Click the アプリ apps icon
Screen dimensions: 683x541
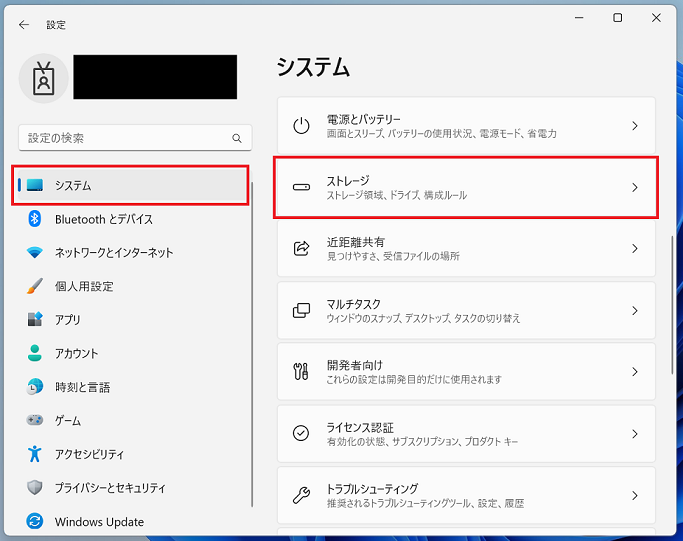point(35,319)
